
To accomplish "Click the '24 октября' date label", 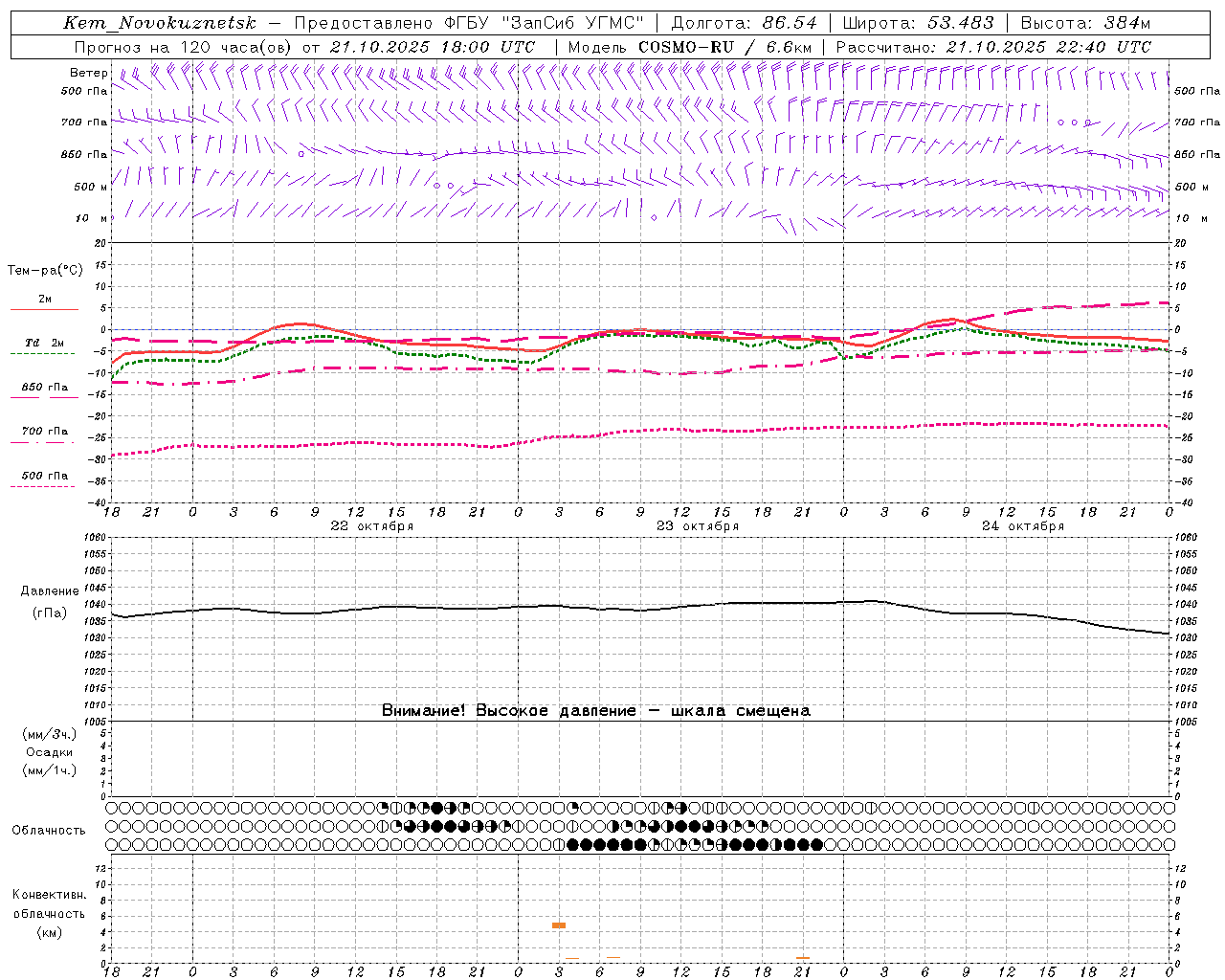I will tap(1023, 526).
